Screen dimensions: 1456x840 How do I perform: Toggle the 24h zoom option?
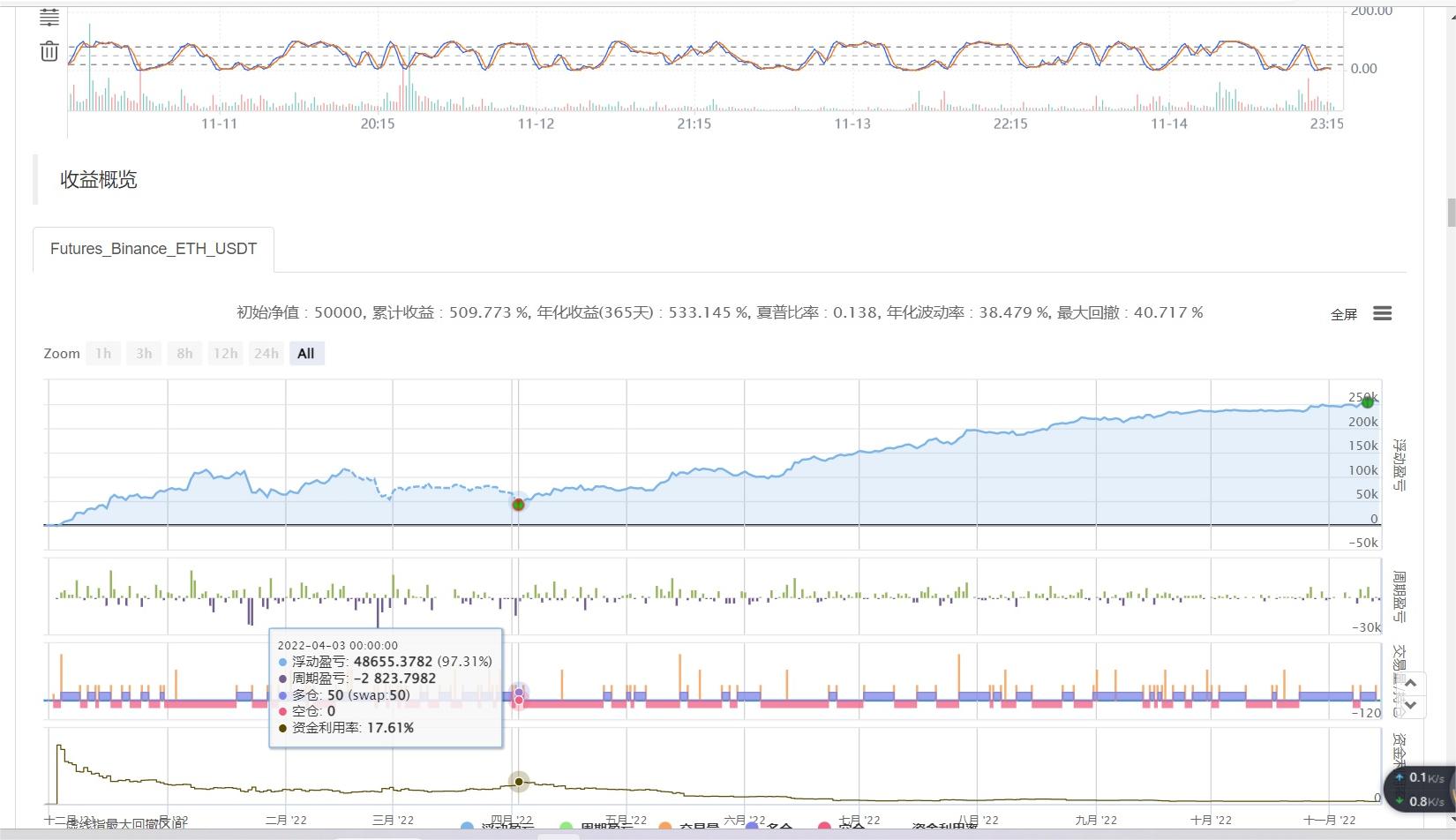pyautogui.click(x=266, y=353)
